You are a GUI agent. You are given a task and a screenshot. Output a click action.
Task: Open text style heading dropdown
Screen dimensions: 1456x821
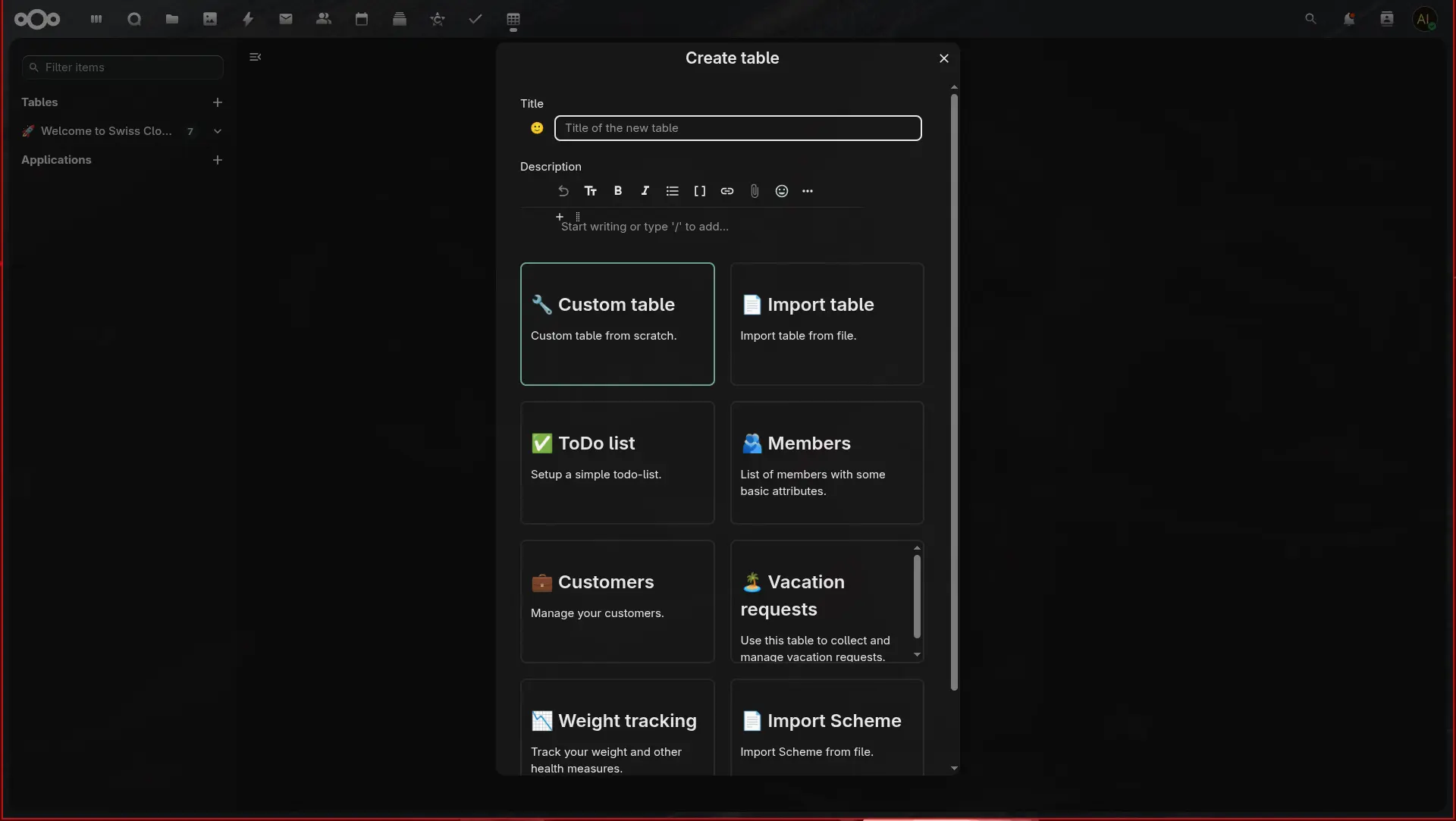(591, 191)
